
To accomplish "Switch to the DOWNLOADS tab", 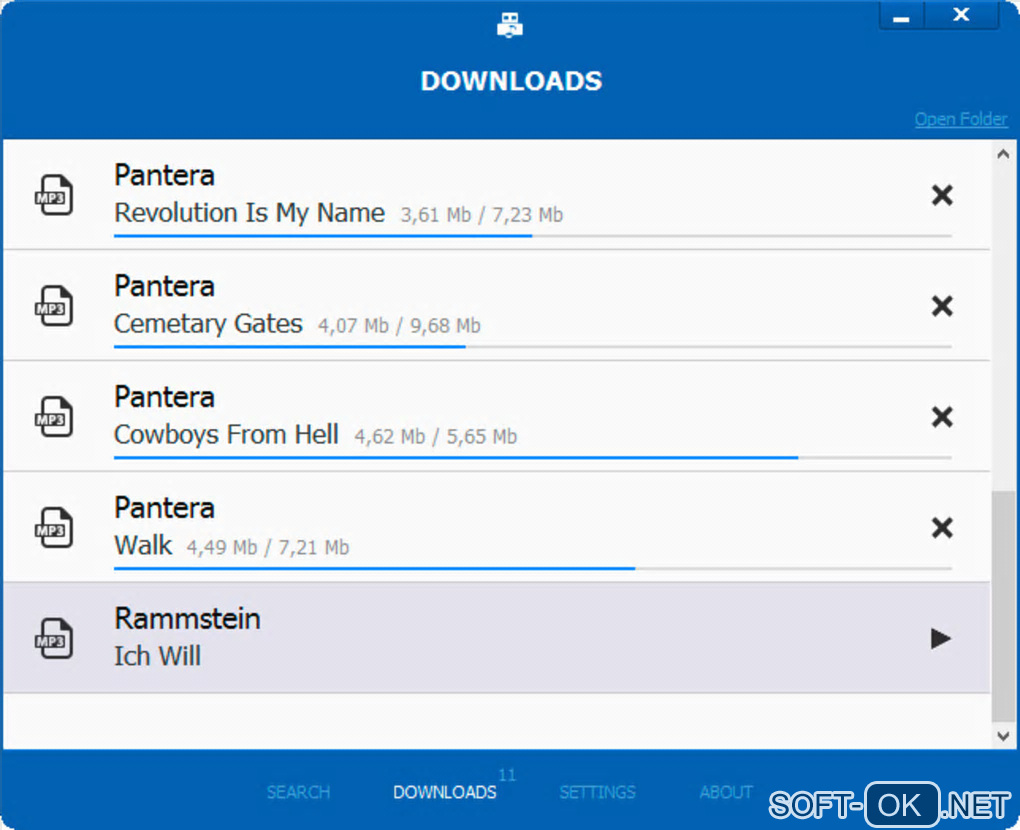I will click(445, 792).
